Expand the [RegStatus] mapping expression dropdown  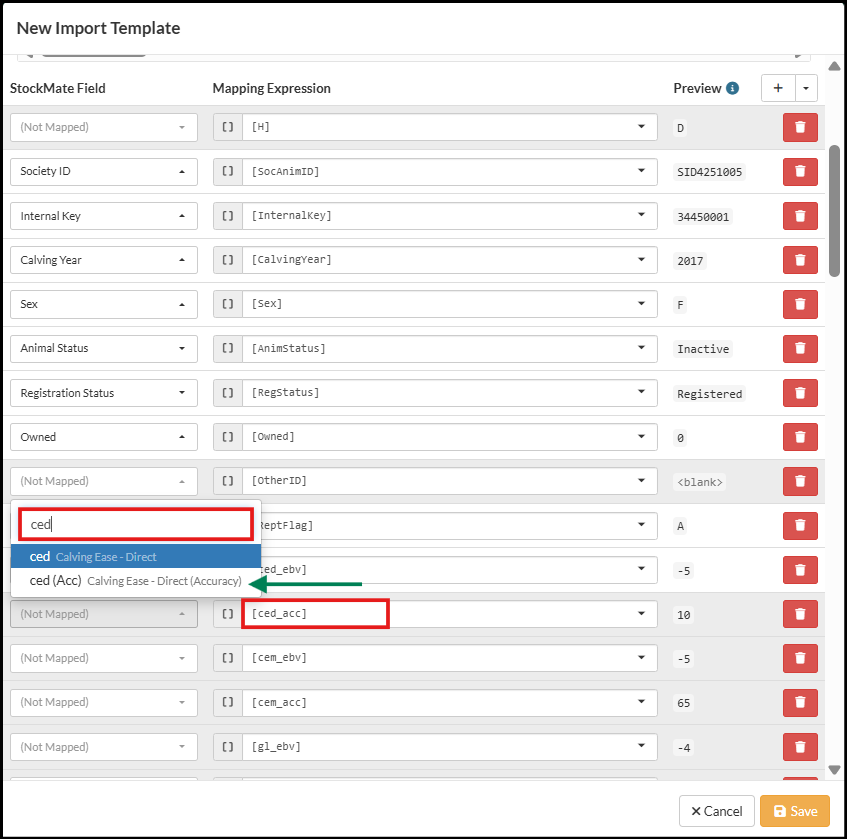point(640,393)
